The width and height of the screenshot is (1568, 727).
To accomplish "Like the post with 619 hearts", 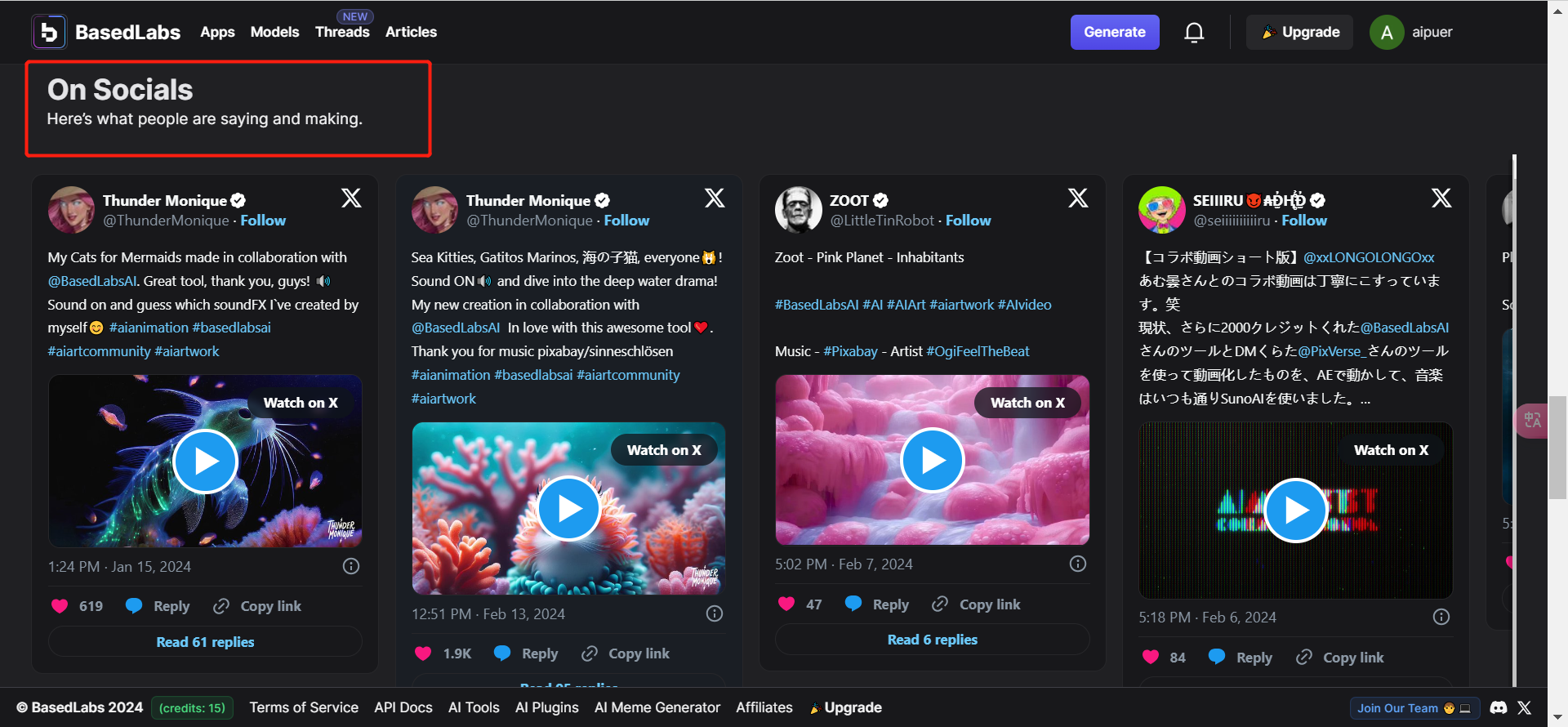I will pos(60,606).
